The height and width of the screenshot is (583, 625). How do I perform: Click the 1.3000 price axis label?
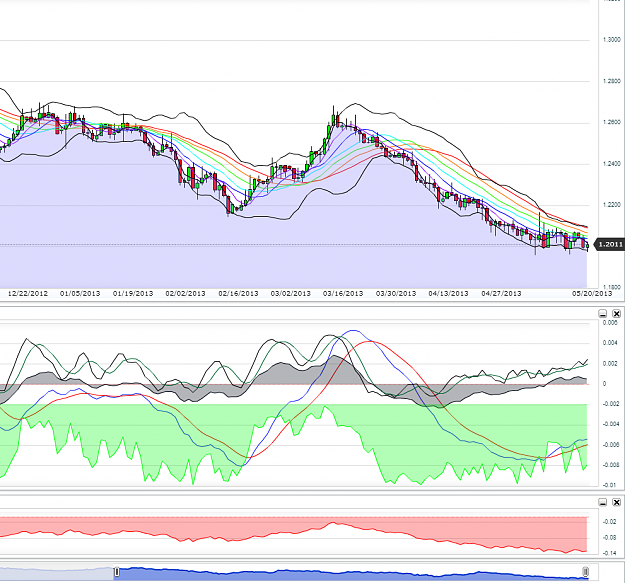tap(612, 40)
